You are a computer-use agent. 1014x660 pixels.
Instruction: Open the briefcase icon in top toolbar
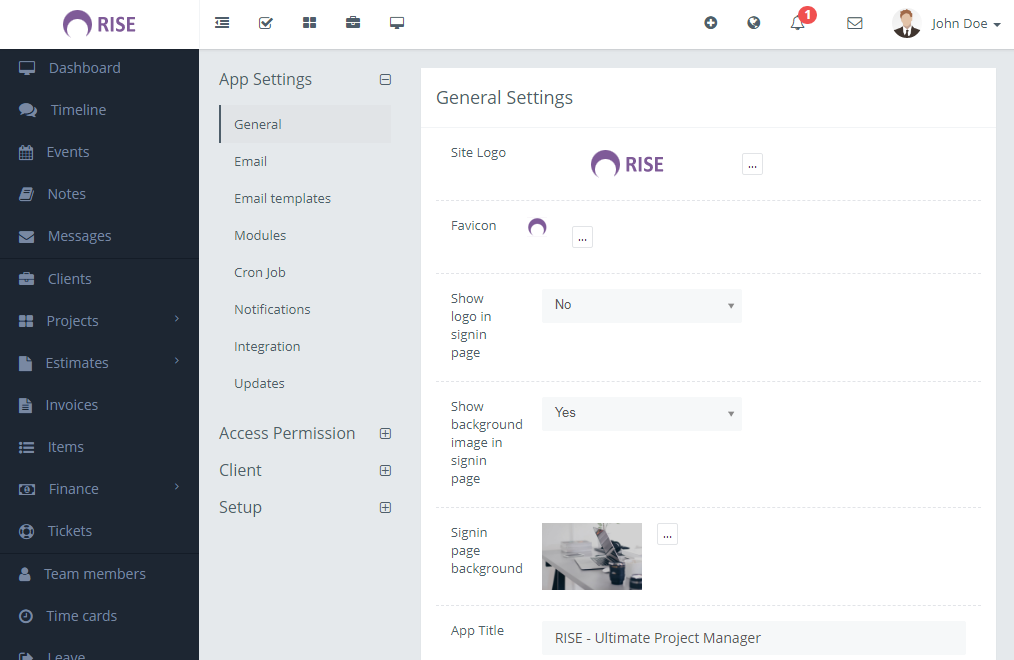353,23
